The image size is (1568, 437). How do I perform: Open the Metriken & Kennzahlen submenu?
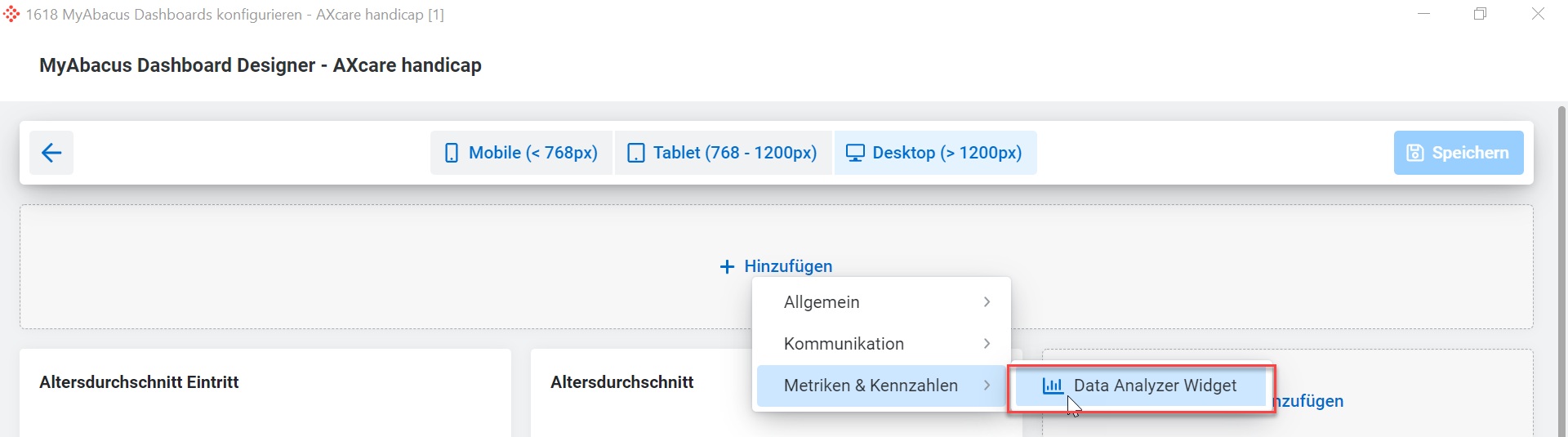pyautogui.click(x=882, y=386)
